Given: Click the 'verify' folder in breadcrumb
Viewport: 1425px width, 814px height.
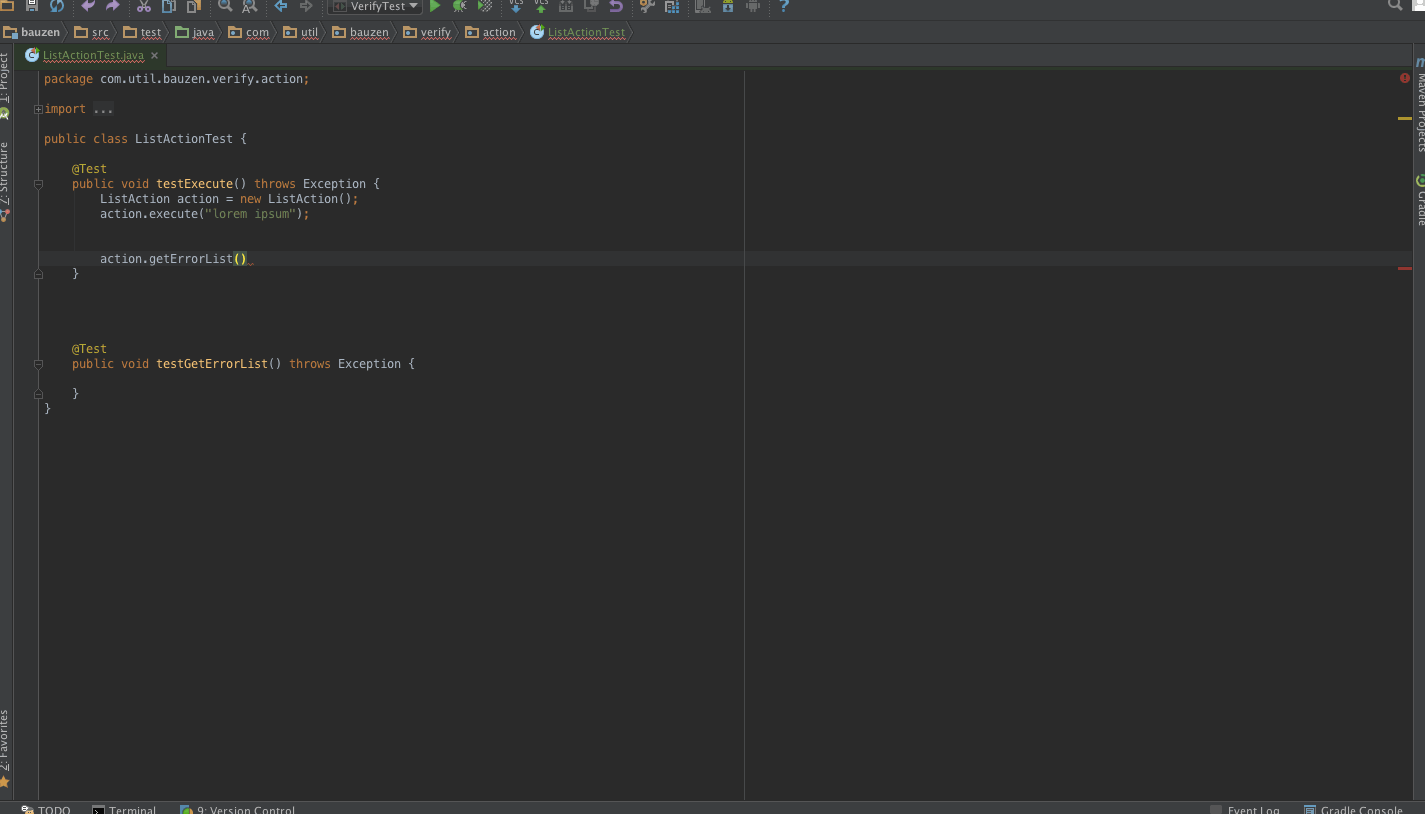Looking at the screenshot, I should (x=435, y=32).
